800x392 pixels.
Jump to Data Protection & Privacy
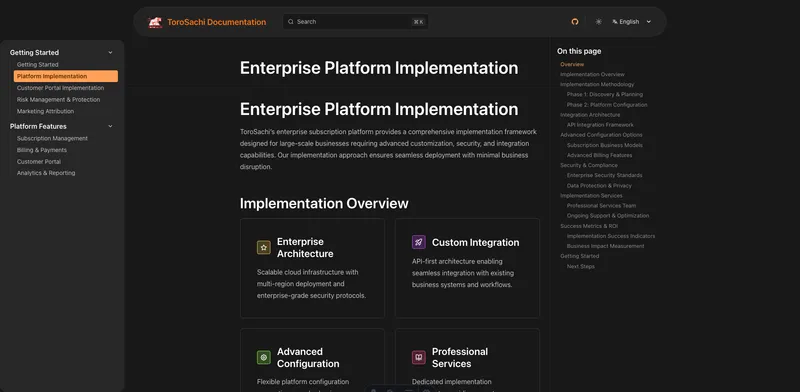click(599, 186)
